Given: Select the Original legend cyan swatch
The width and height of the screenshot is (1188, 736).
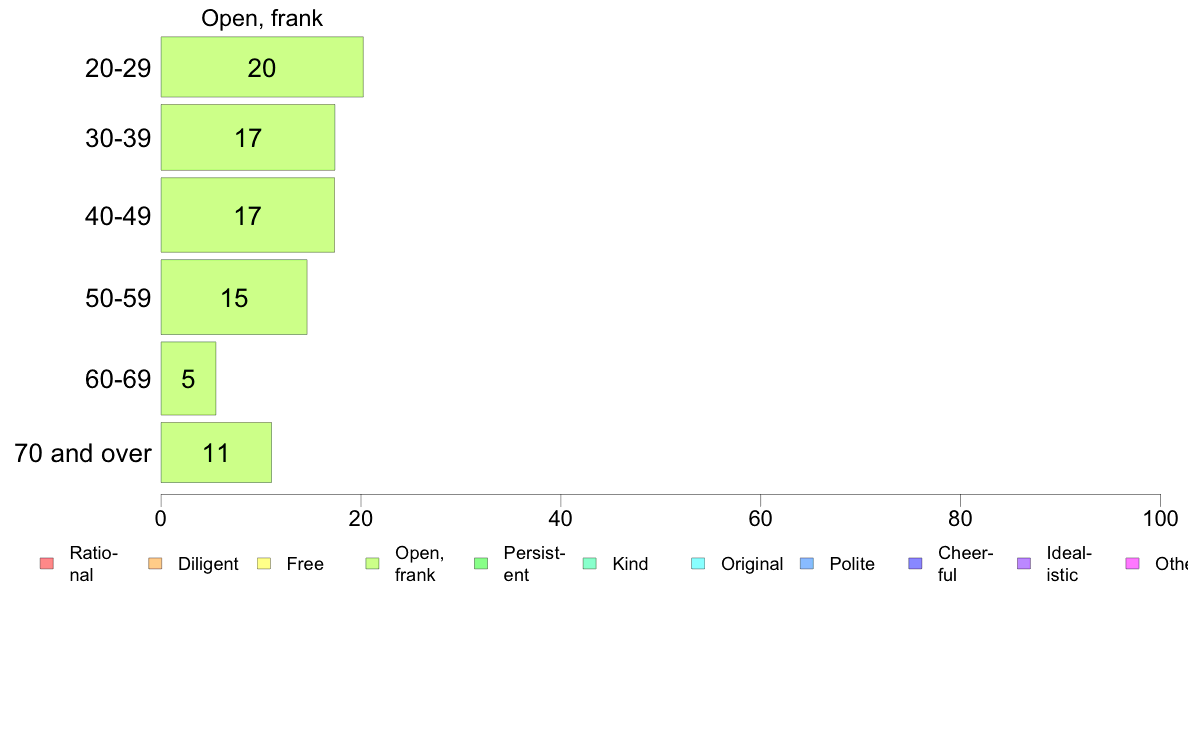Looking at the screenshot, I should pyautogui.click(x=699, y=563).
